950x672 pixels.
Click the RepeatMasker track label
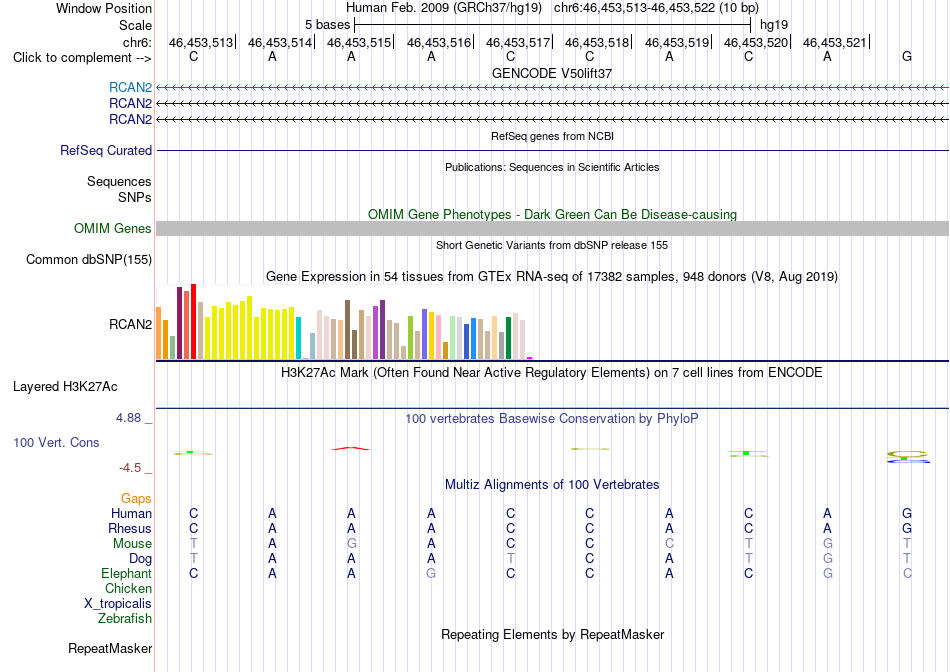coord(110,648)
